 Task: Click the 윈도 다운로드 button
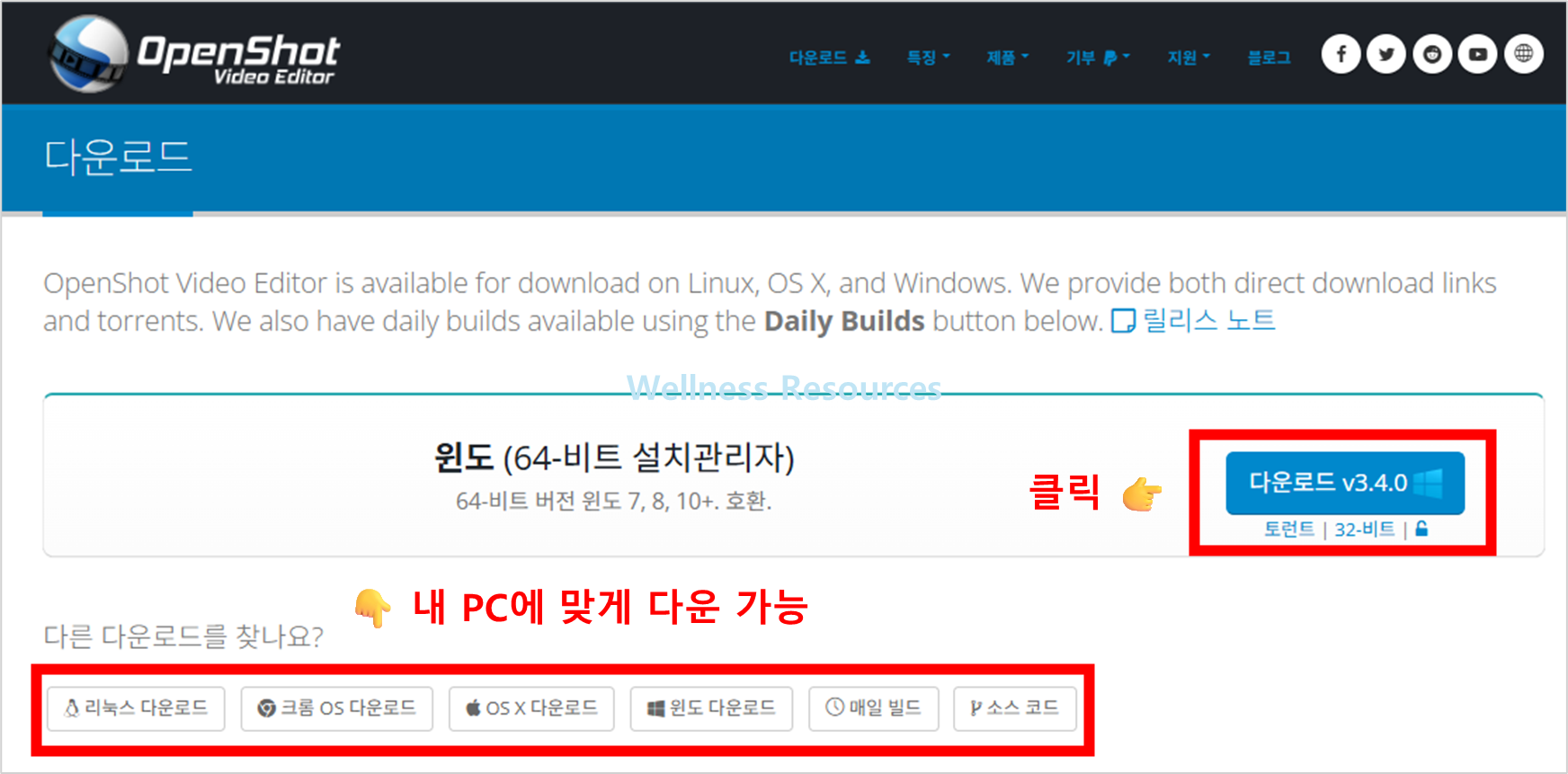pos(711,708)
